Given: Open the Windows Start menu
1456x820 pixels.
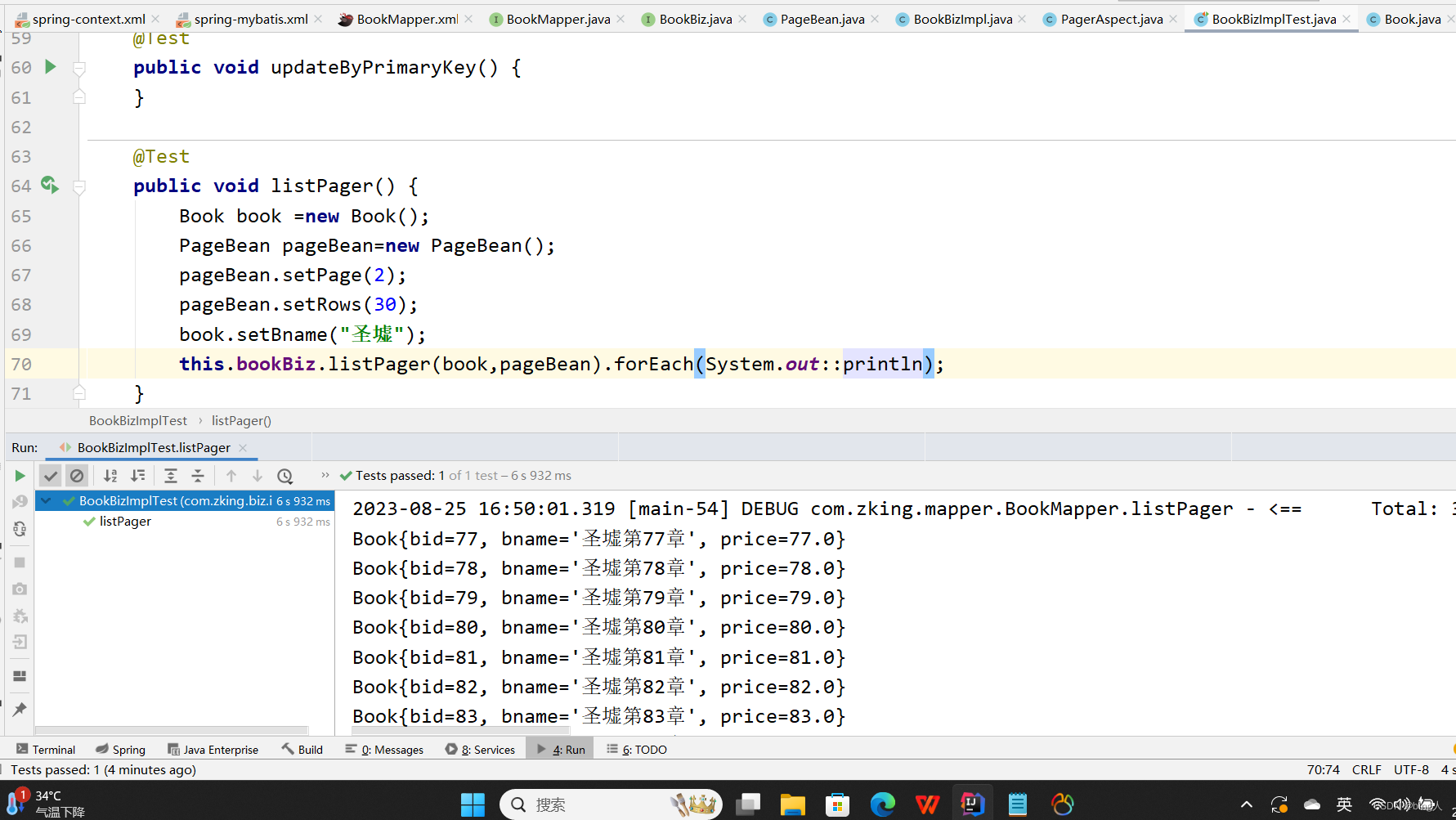Looking at the screenshot, I should (x=473, y=804).
